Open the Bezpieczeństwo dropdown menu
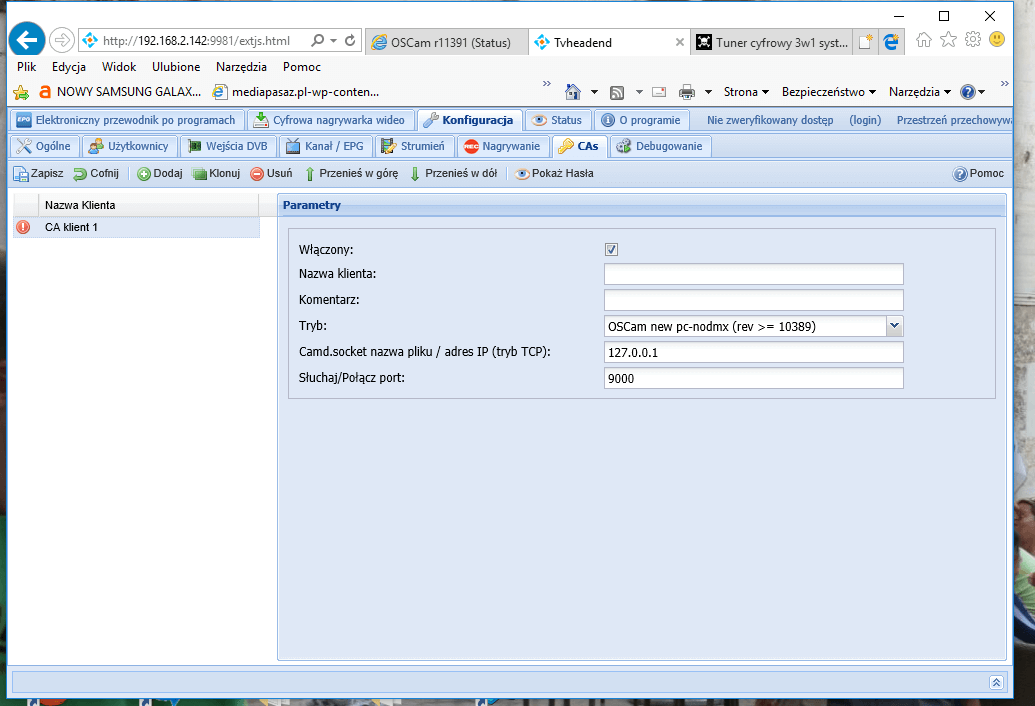Viewport: 1035px width, 706px height. click(x=829, y=92)
